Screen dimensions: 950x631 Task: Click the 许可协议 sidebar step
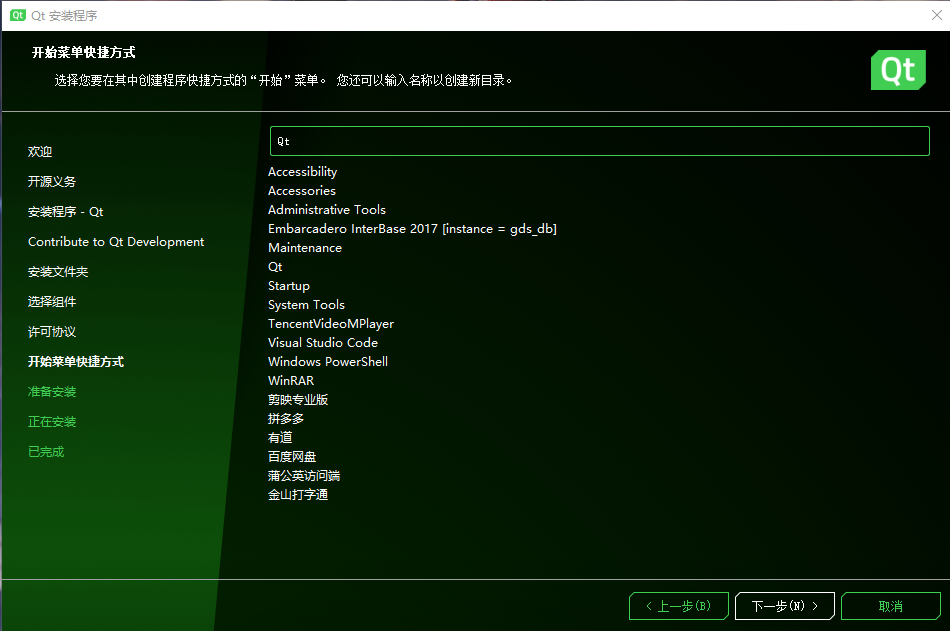52,332
